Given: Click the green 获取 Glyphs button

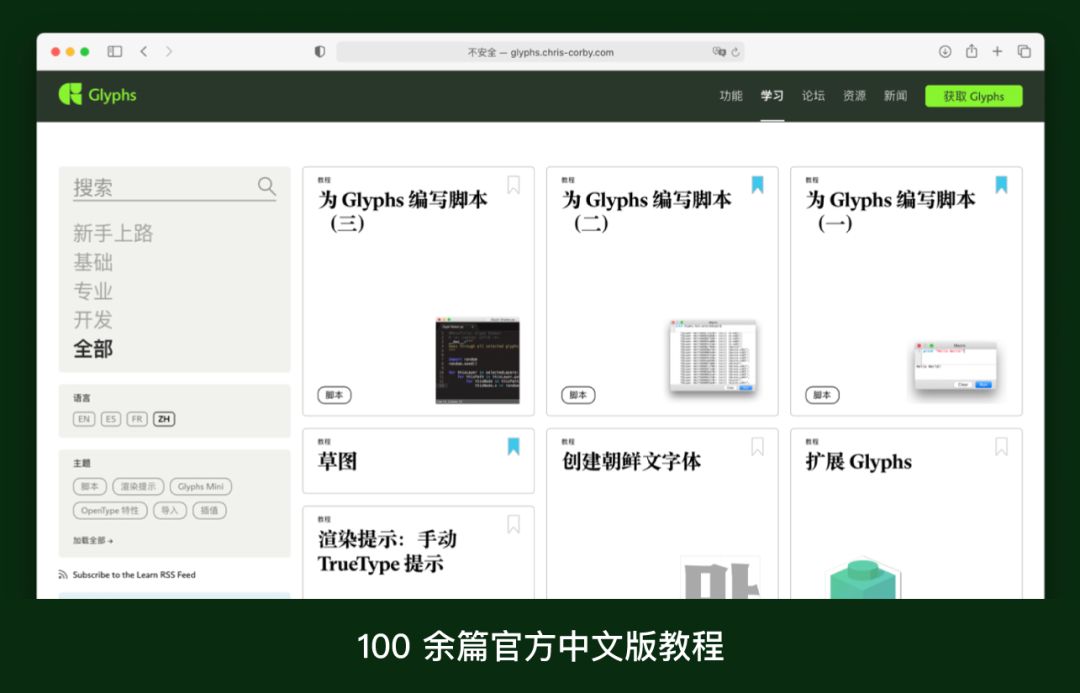Looking at the screenshot, I should (972, 96).
